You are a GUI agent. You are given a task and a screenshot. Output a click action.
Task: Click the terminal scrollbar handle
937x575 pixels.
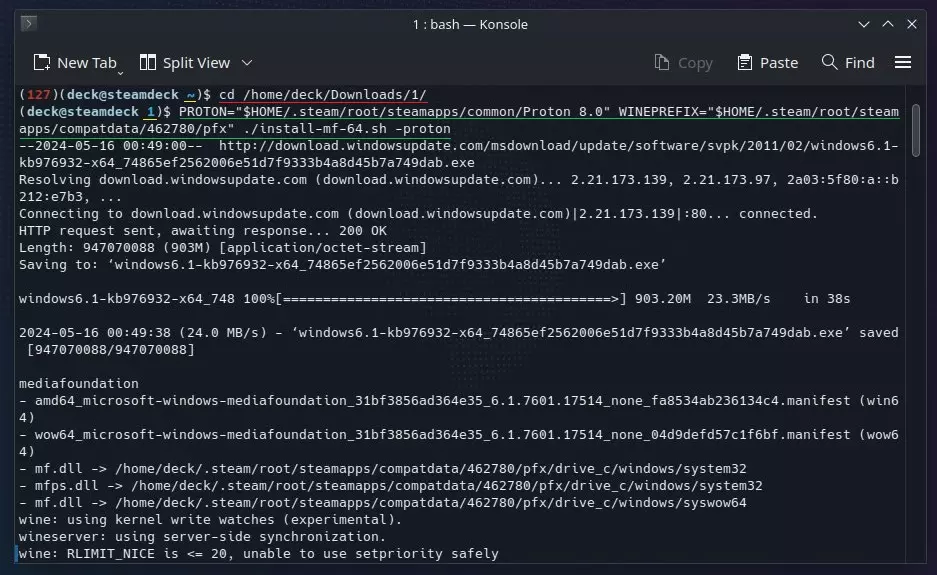[x=916, y=131]
